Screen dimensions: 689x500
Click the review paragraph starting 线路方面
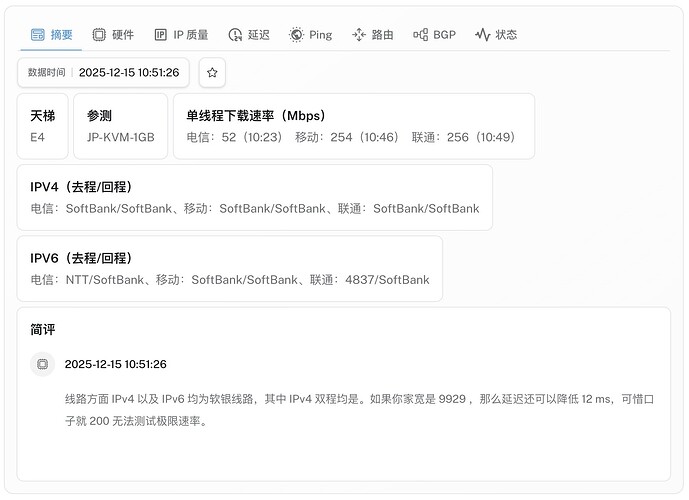click(x=359, y=410)
